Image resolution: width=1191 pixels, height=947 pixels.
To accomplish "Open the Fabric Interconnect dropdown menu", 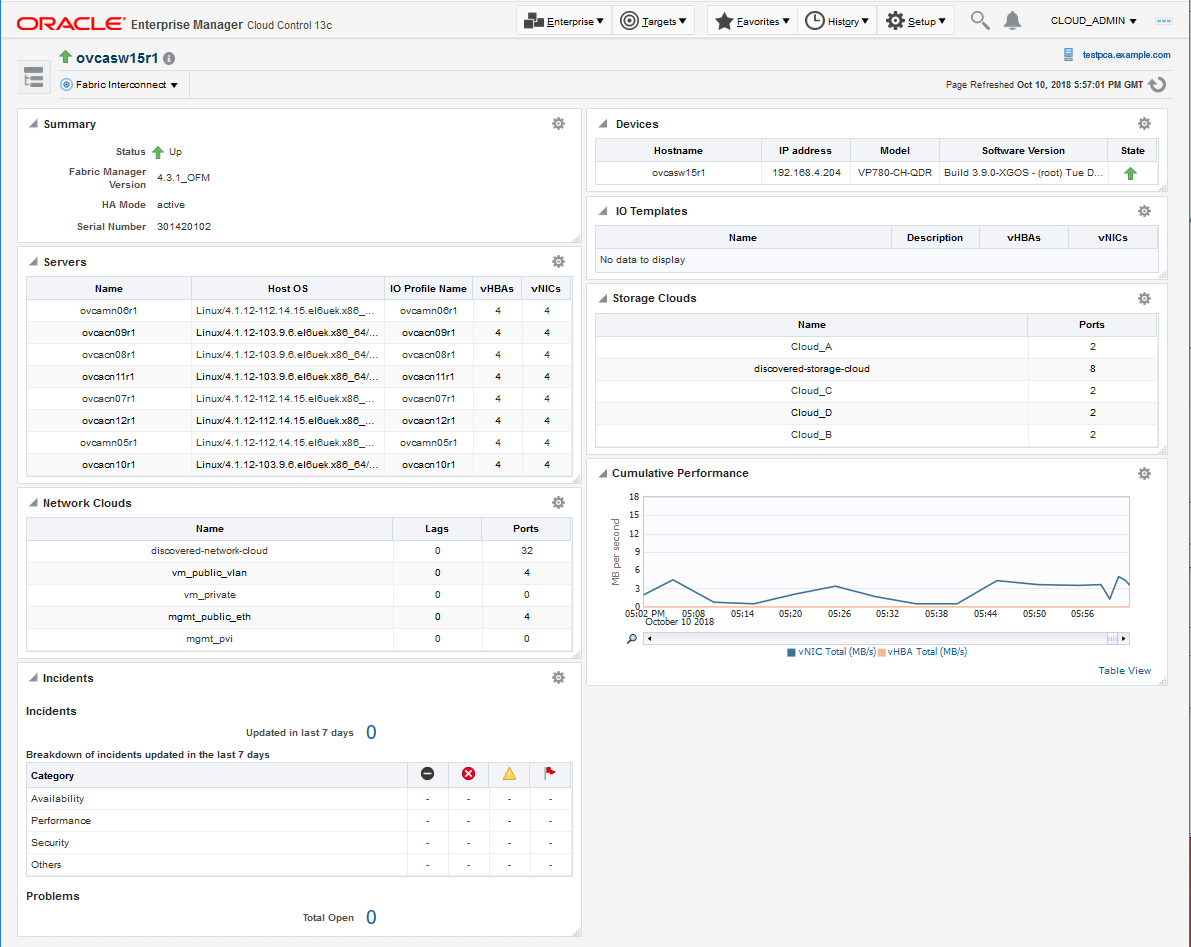I will (x=119, y=84).
